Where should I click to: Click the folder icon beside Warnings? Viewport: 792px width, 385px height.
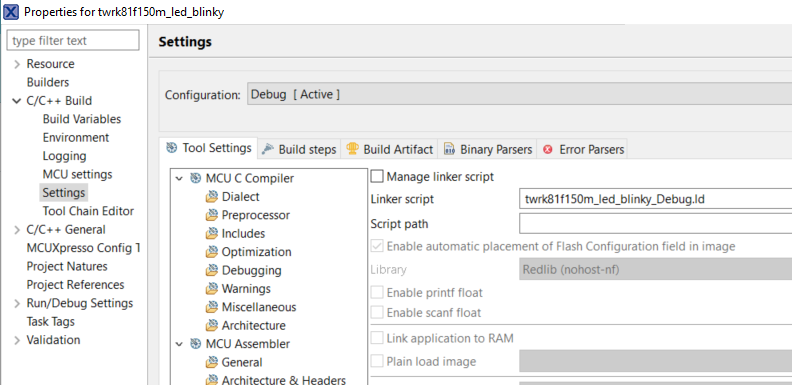(x=212, y=288)
